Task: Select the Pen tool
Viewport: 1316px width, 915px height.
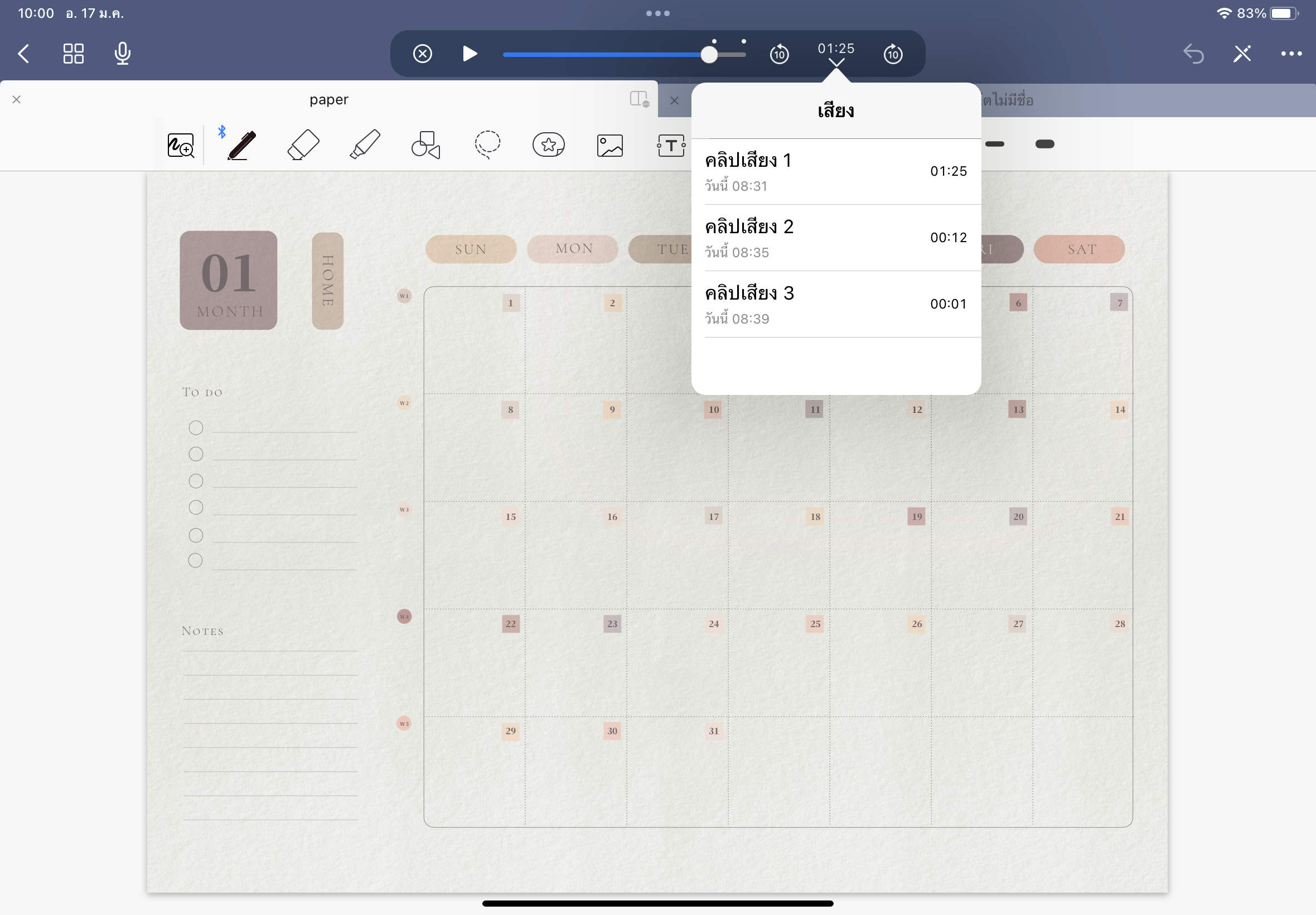Action: (x=241, y=146)
